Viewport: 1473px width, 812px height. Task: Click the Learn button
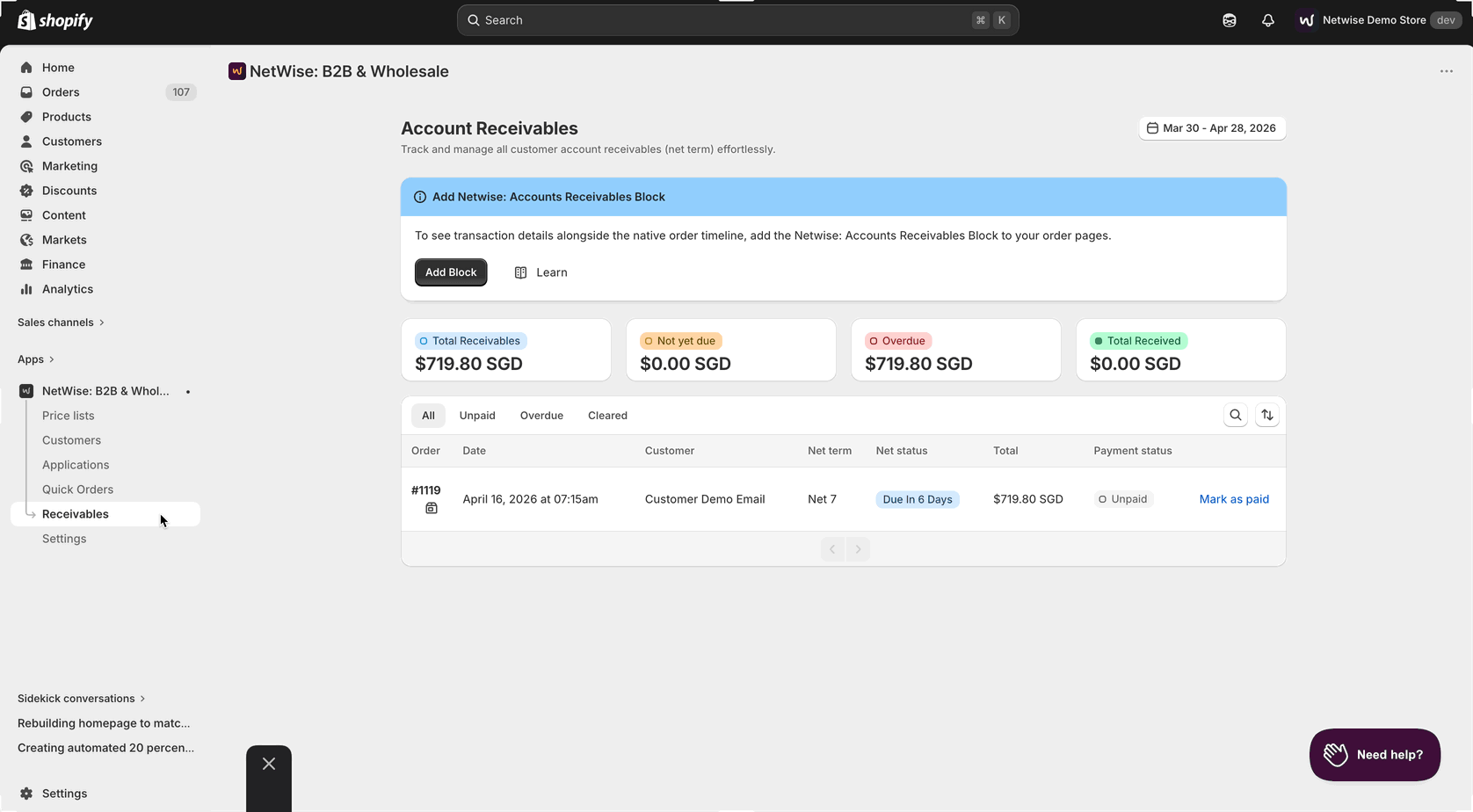[541, 272]
